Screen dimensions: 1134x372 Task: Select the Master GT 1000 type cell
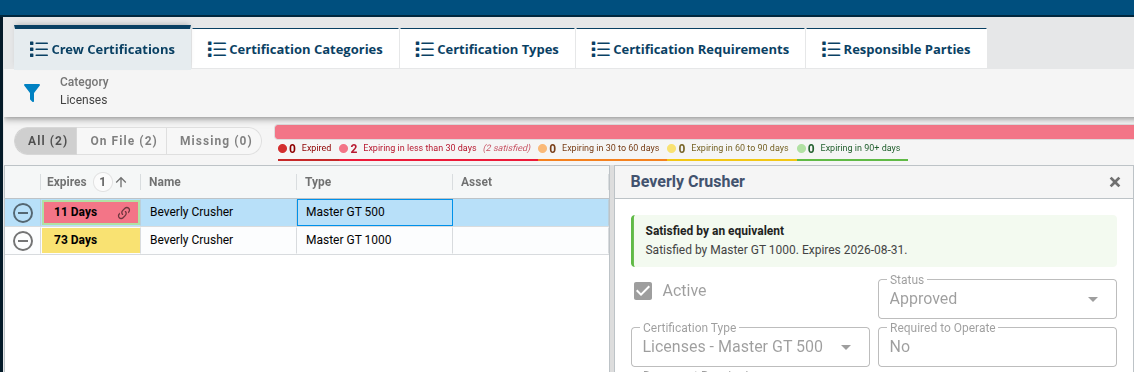(x=375, y=240)
